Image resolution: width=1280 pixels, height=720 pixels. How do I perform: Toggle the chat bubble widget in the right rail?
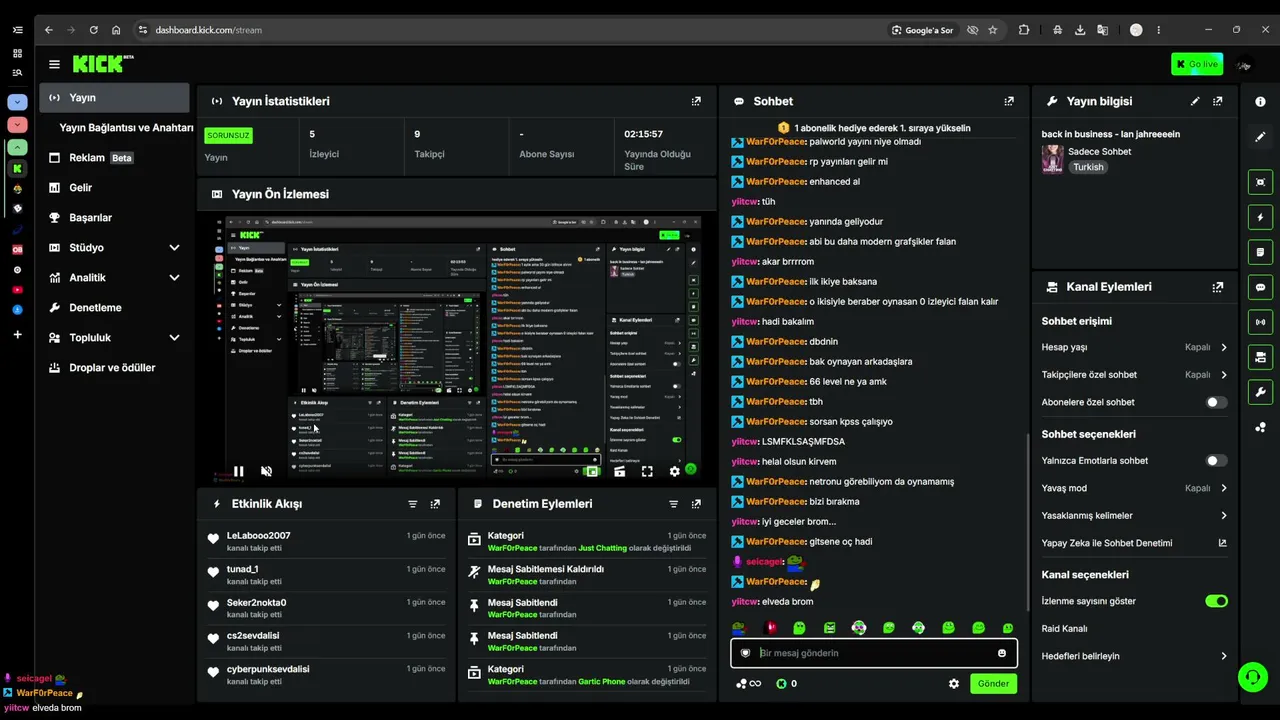pos(1260,287)
